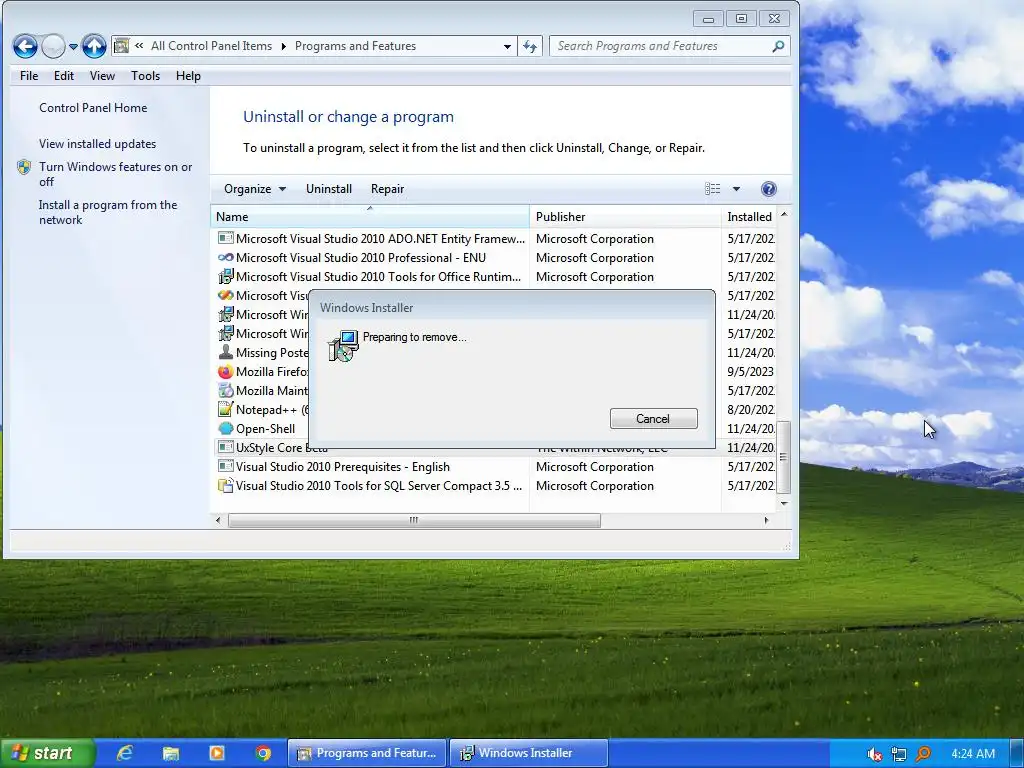Click the Windows Installer dialog icon
Screen dimensions: 1024x768
343,346
